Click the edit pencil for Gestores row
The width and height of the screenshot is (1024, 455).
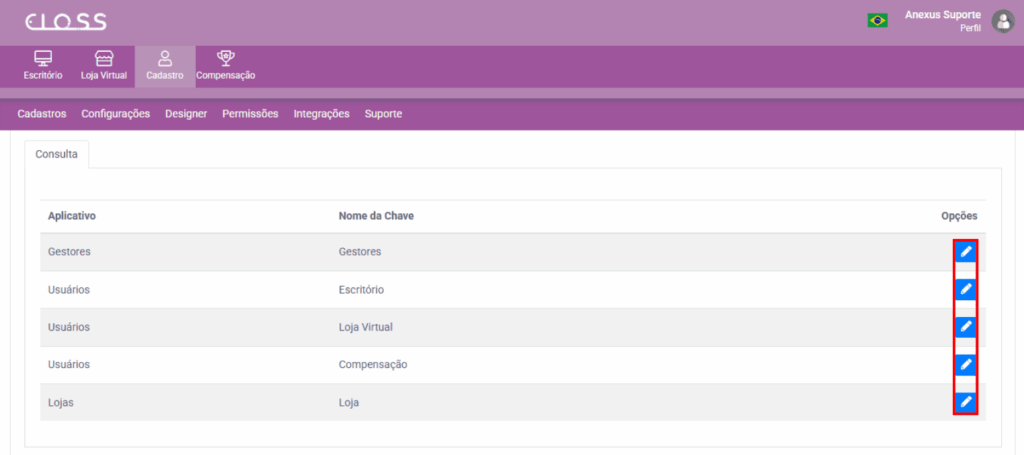(x=965, y=252)
